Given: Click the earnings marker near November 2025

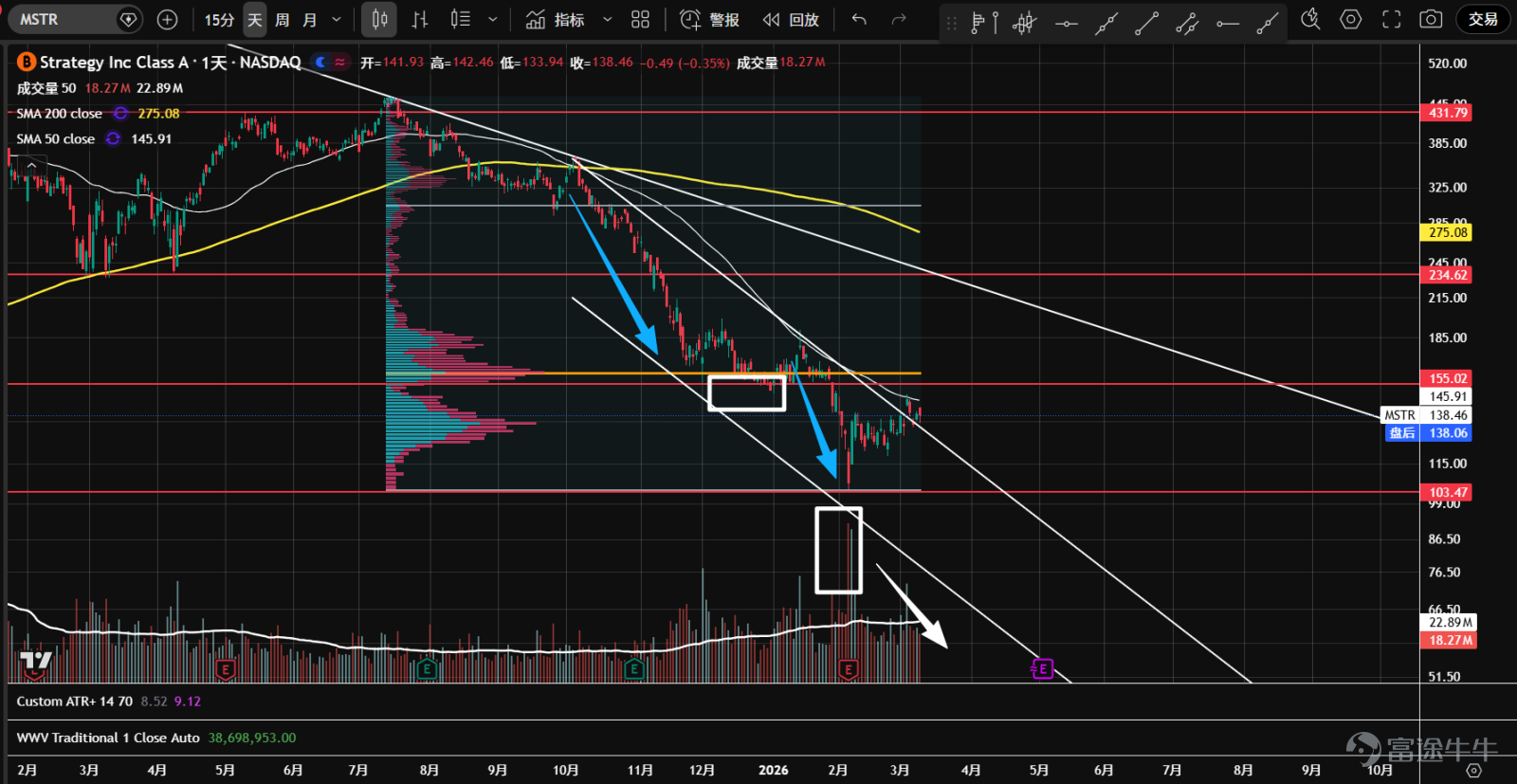Looking at the screenshot, I should [x=634, y=669].
